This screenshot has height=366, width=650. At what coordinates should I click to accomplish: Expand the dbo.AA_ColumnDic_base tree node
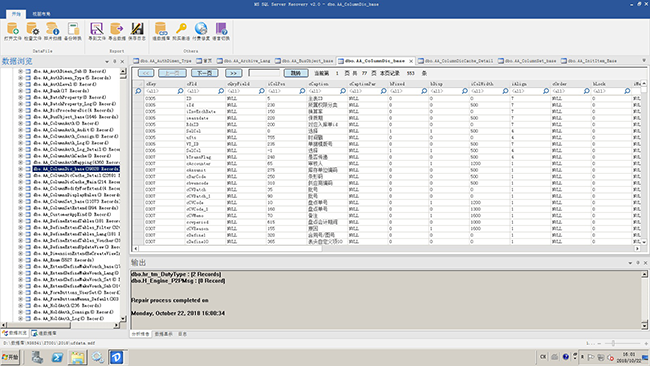(20, 169)
